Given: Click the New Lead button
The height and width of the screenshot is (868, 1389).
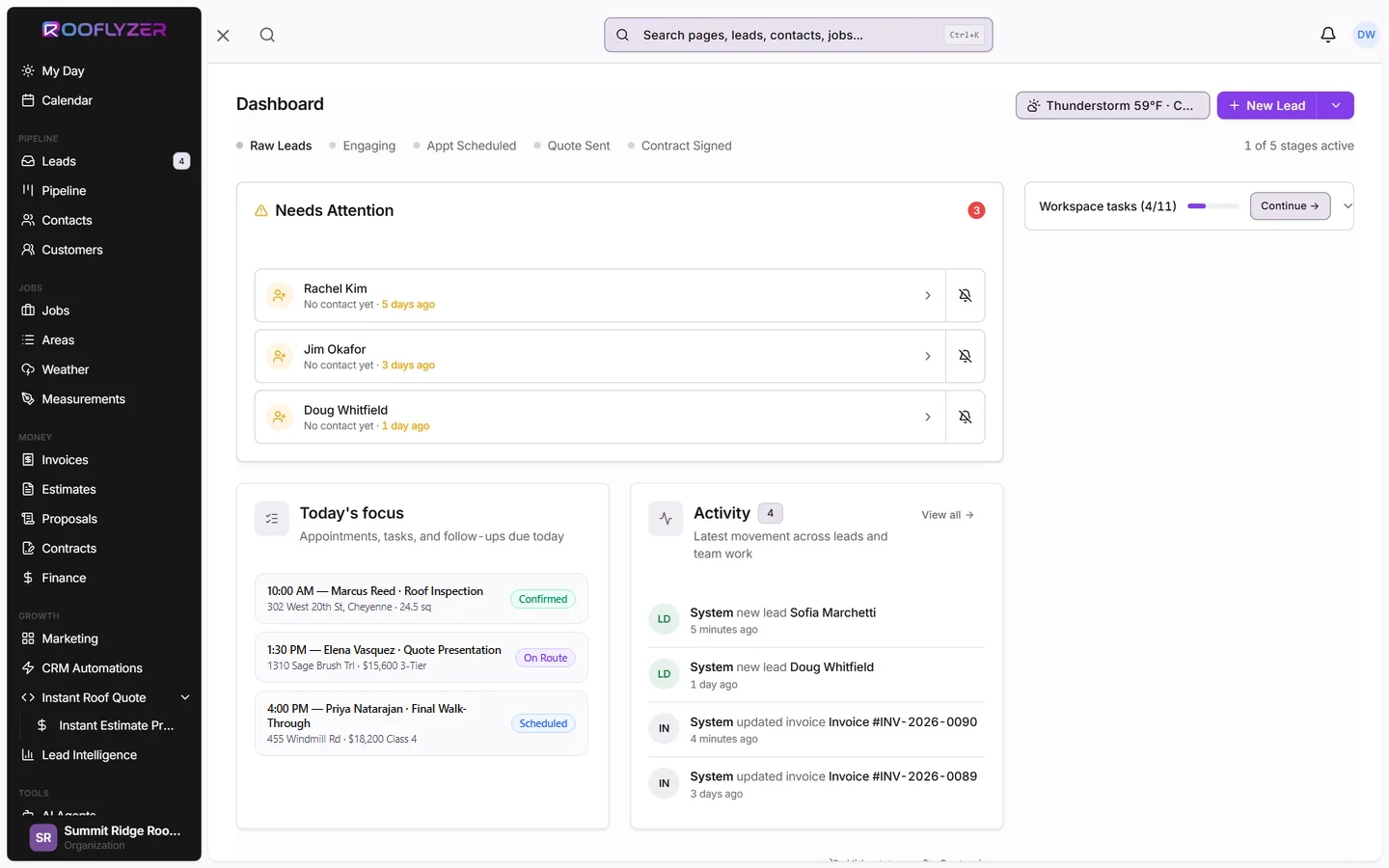Looking at the screenshot, I should click(1266, 105).
